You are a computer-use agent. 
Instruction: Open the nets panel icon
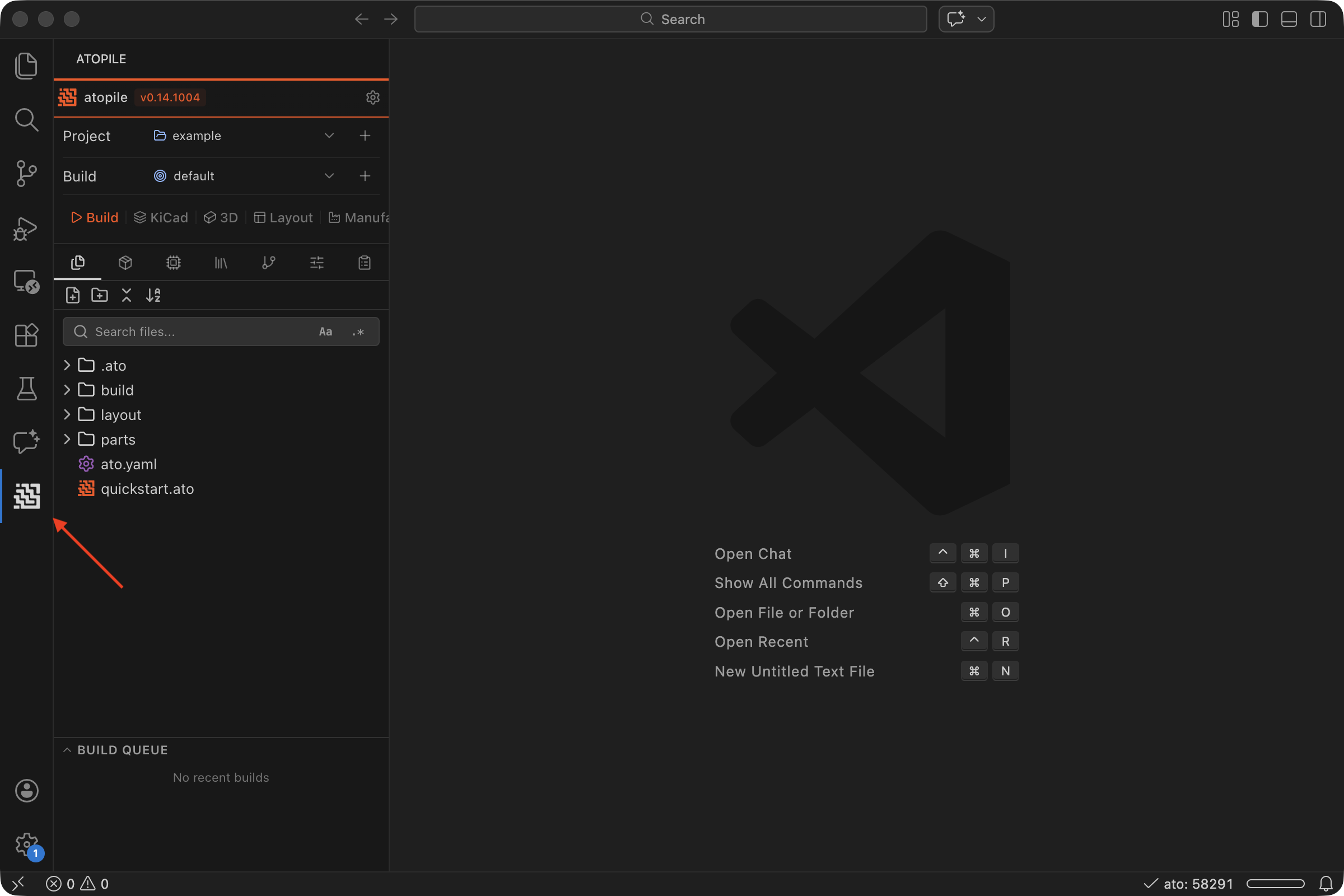click(268, 262)
